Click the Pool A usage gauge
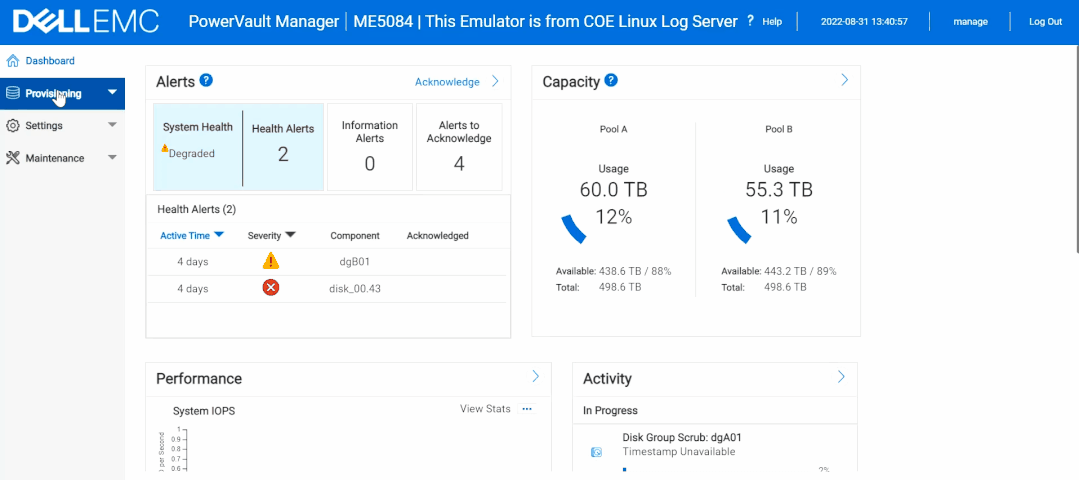 click(573, 228)
